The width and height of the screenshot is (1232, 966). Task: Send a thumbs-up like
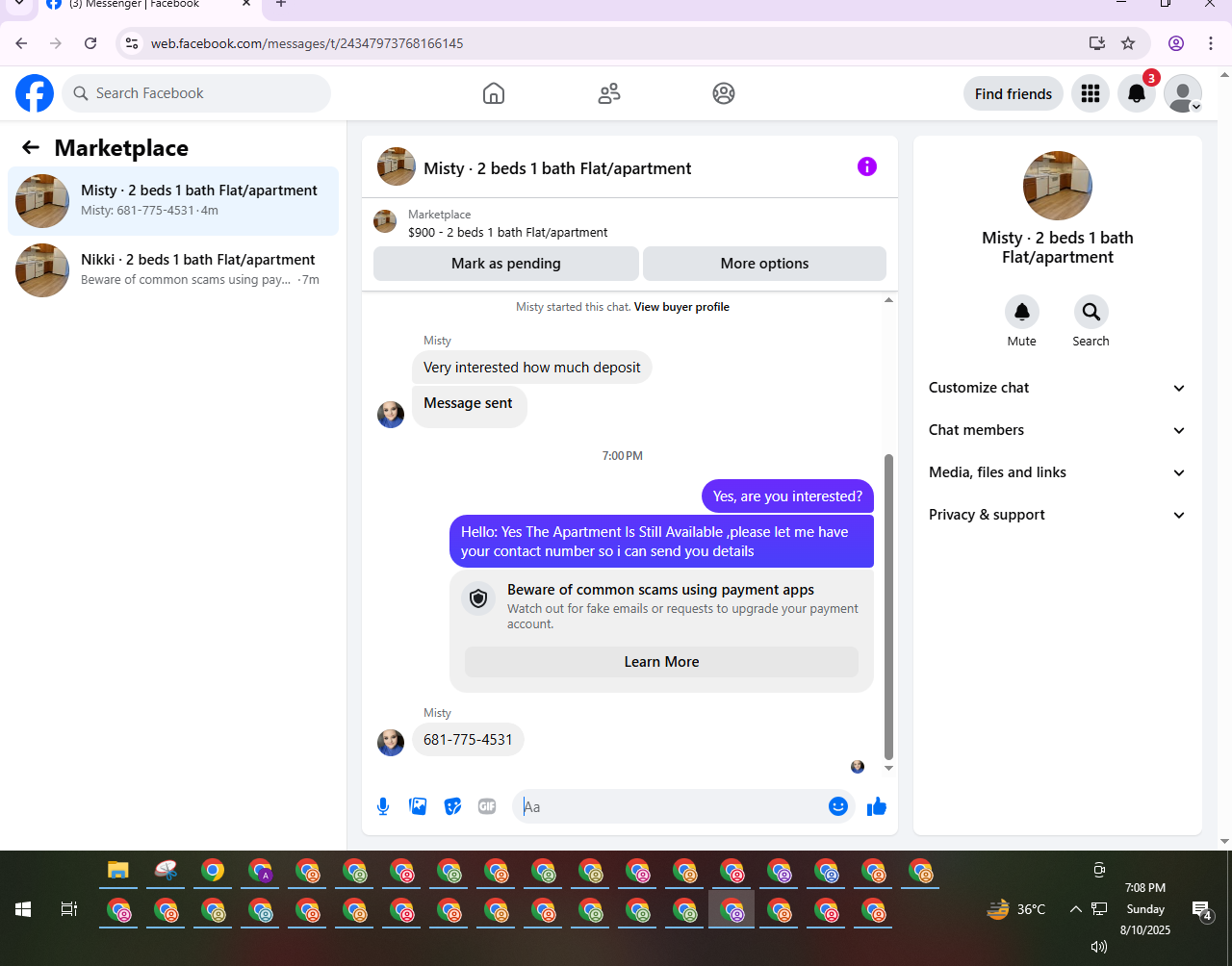coord(876,806)
